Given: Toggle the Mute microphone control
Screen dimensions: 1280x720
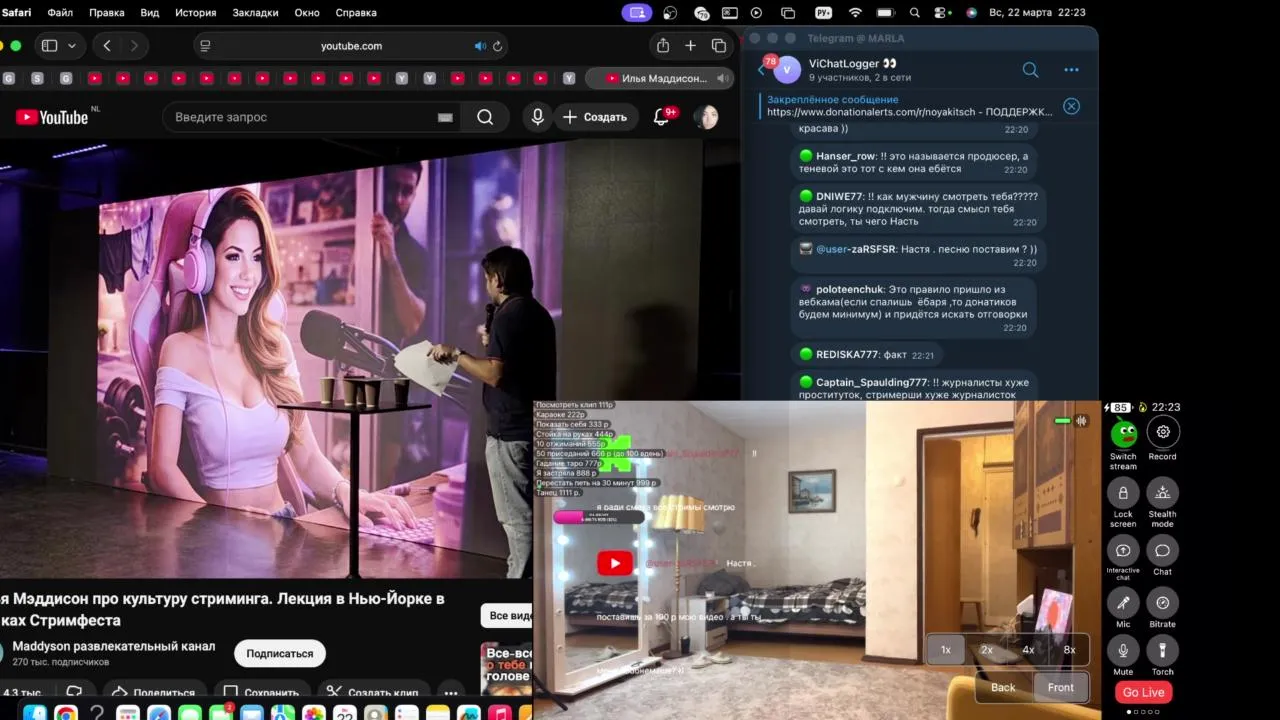Looking at the screenshot, I should (1123, 651).
